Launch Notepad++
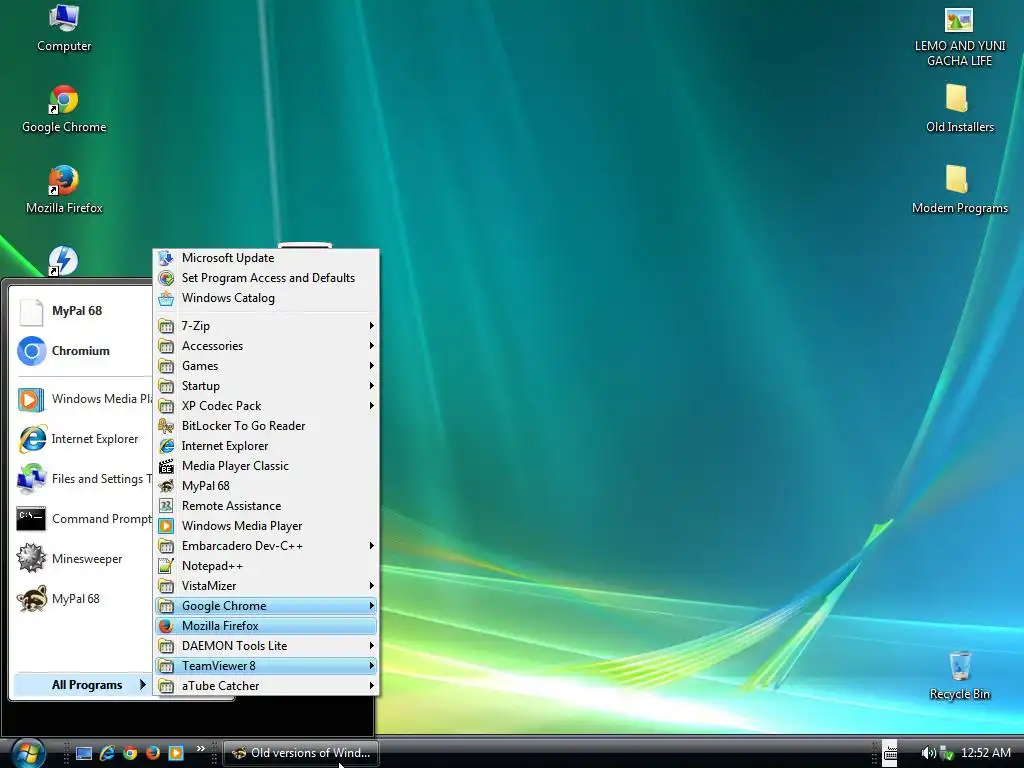Screen dimensions: 1024x768 [x=266, y=566]
